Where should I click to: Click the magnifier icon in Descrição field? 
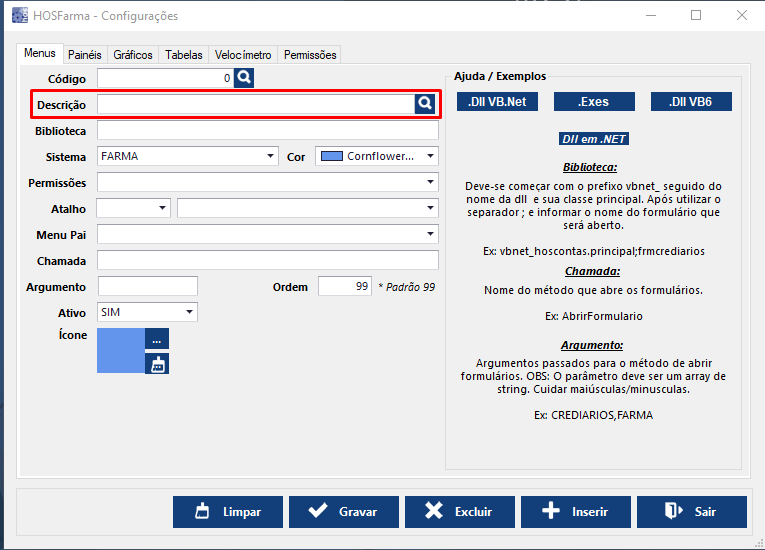pyautogui.click(x=426, y=104)
